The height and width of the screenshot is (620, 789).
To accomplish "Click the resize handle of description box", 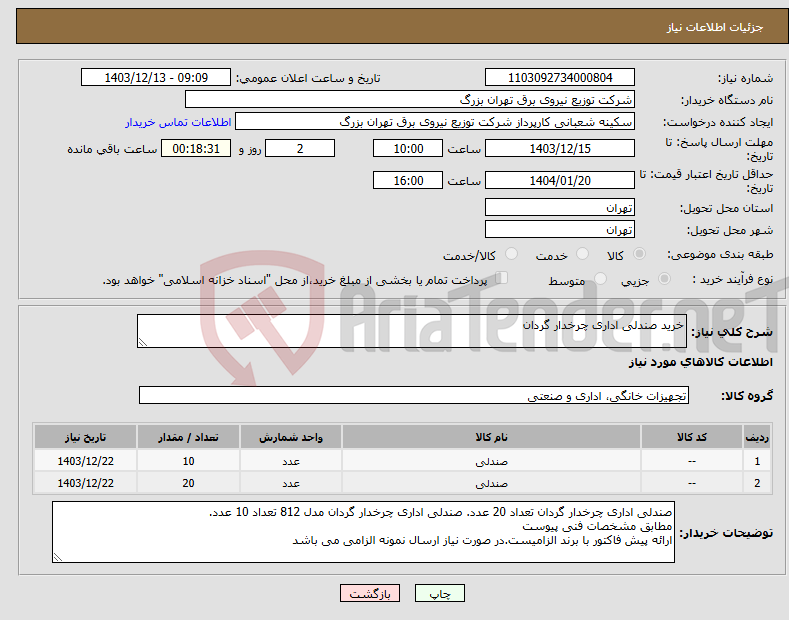I will click(143, 343).
